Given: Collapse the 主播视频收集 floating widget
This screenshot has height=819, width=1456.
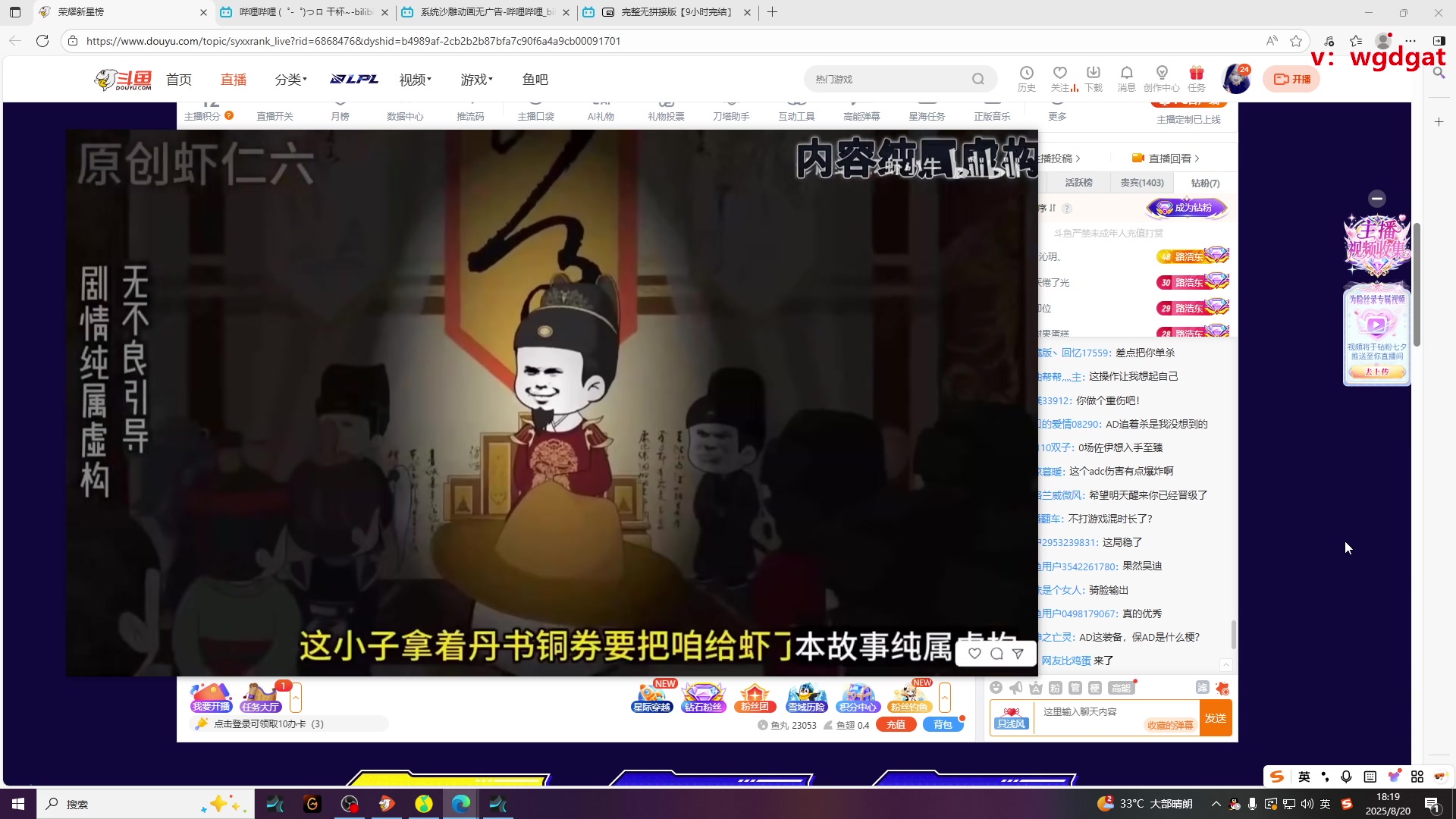Looking at the screenshot, I should coord(1377,199).
